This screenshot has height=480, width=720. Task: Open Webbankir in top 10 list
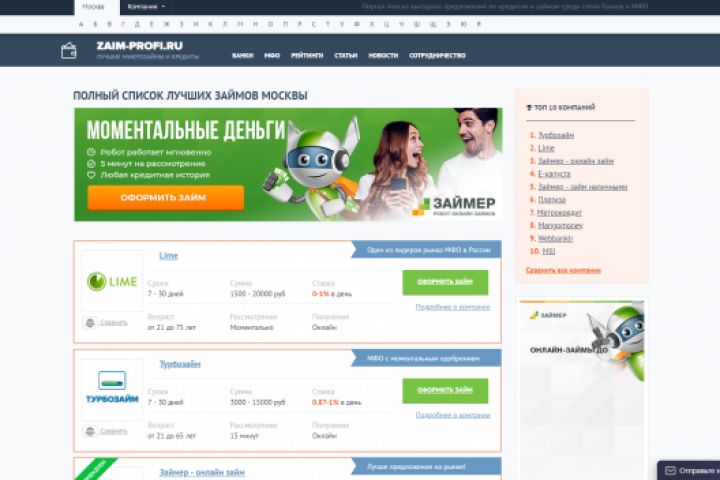[555, 238]
